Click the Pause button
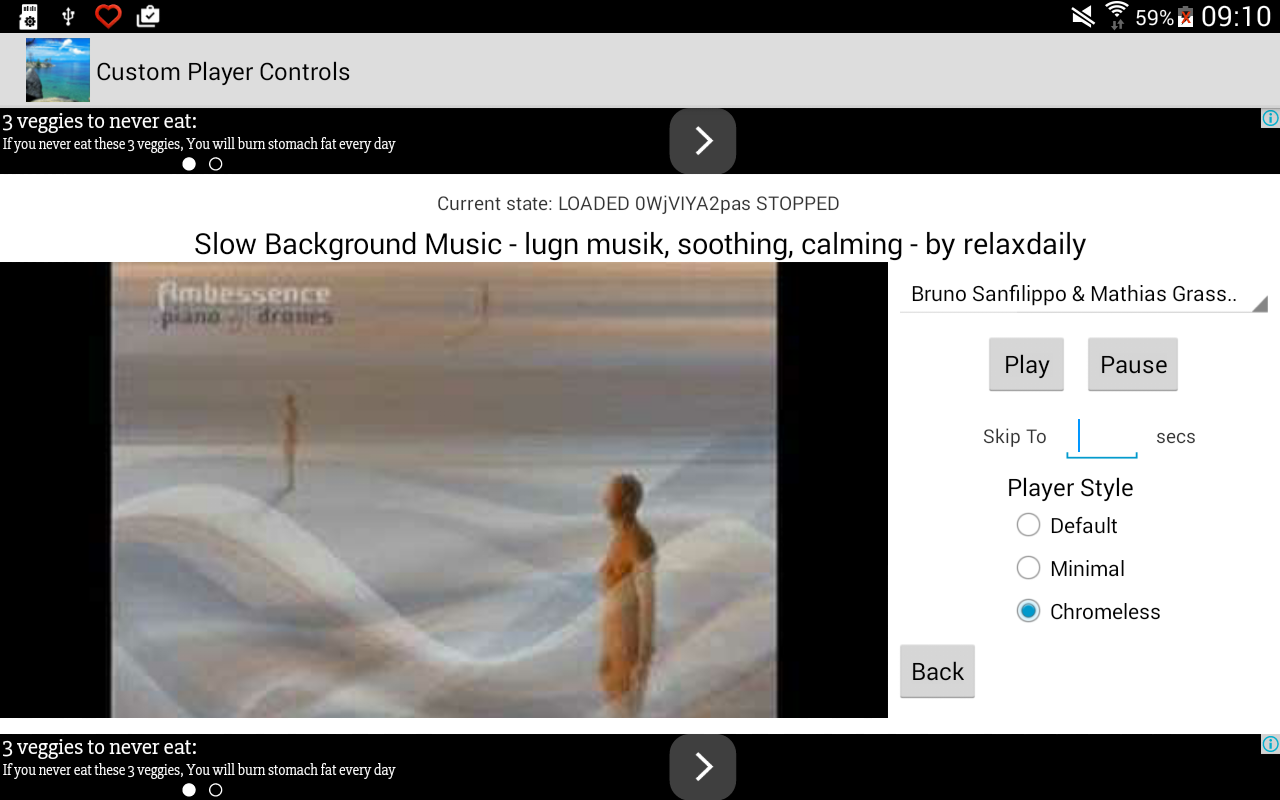The height and width of the screenshot is (800, 1280). tap(1133, 364)
